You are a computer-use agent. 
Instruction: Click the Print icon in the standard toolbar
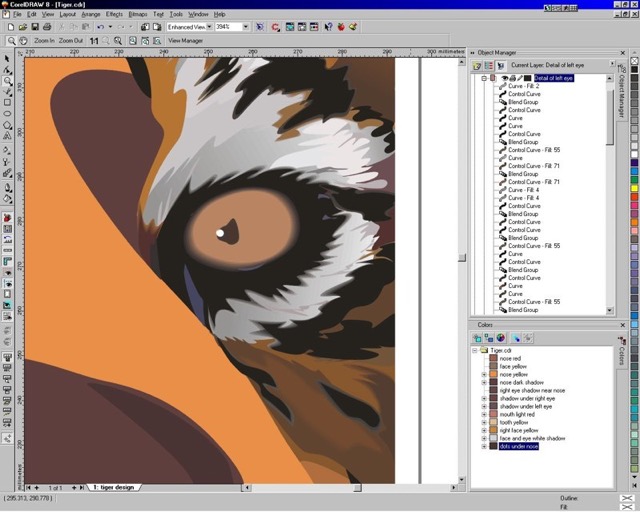point(47,27)
